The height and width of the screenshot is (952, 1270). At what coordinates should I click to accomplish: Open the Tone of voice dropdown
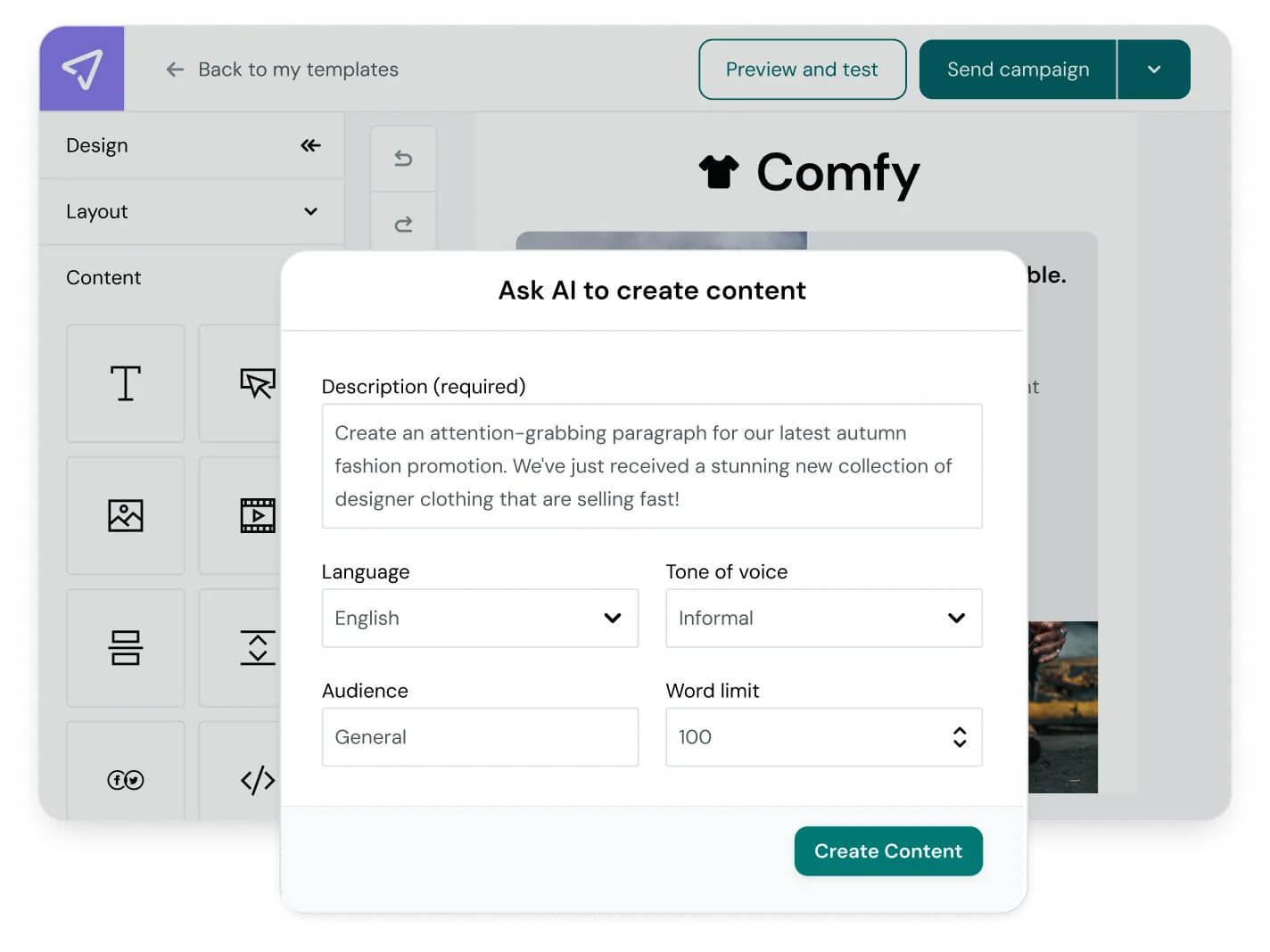coord(823,618)
